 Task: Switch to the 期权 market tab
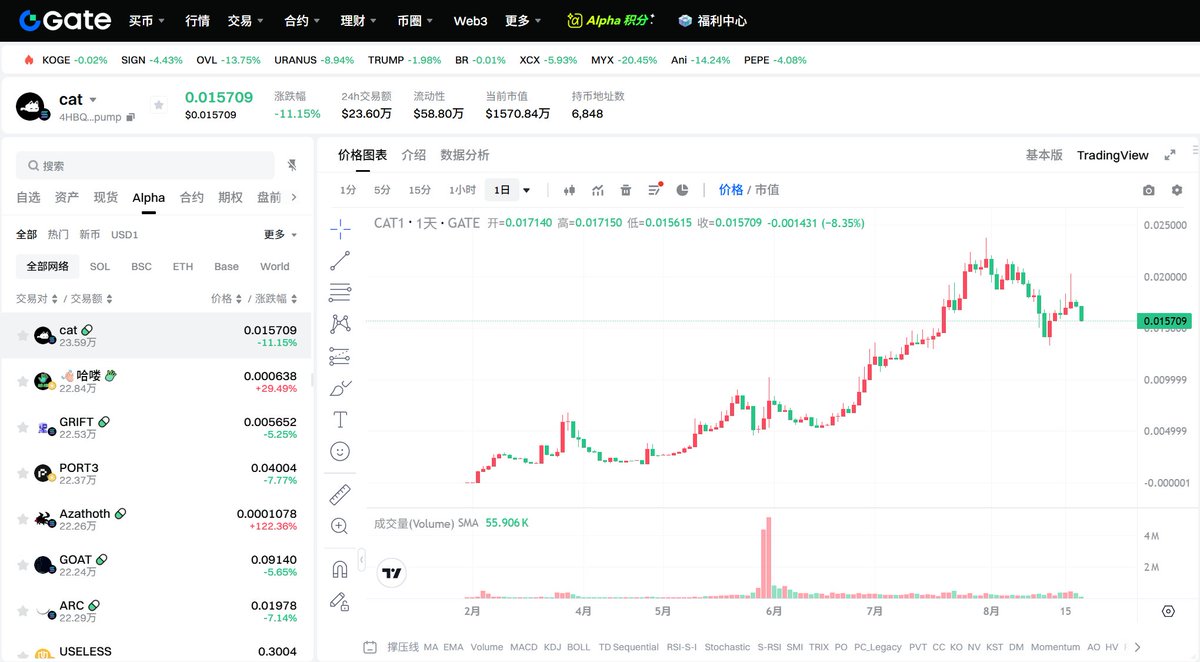(x=231, y=197)
